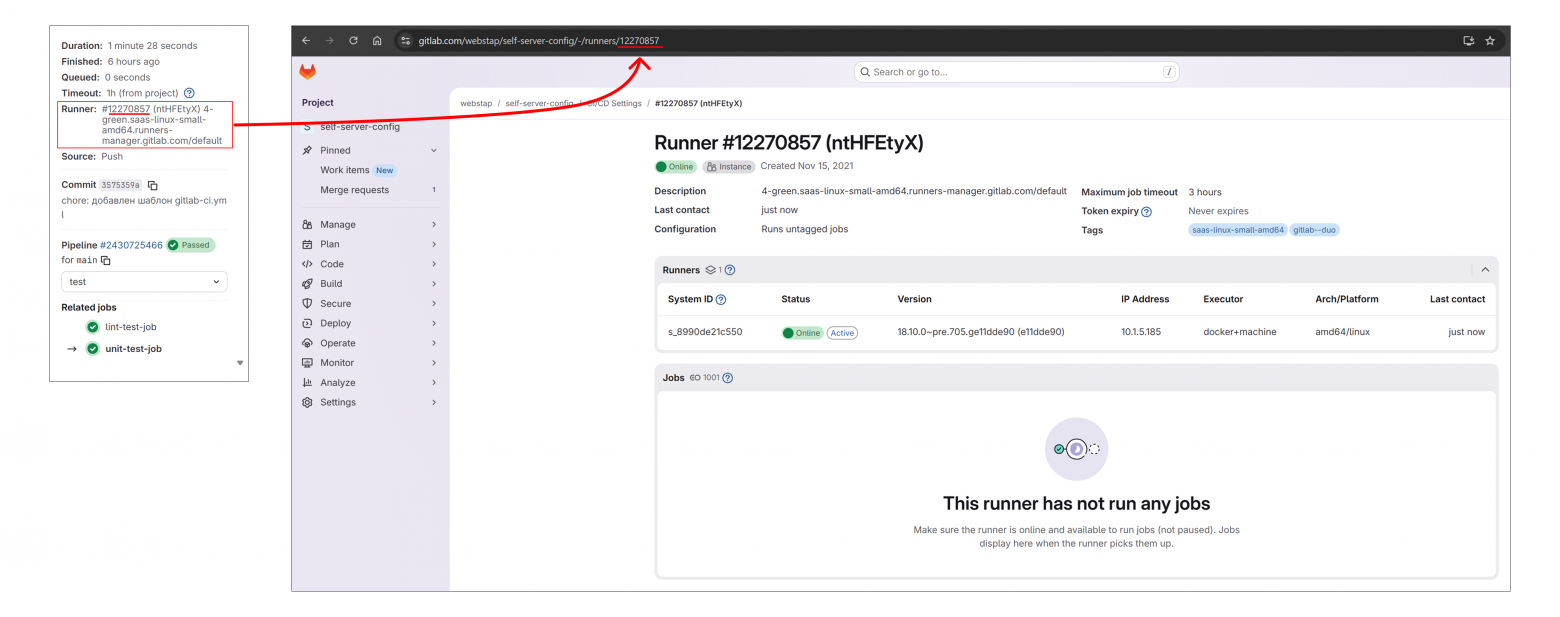Expand the Deploy menu chevron
1560x617 pixels.
click(434, 323)
